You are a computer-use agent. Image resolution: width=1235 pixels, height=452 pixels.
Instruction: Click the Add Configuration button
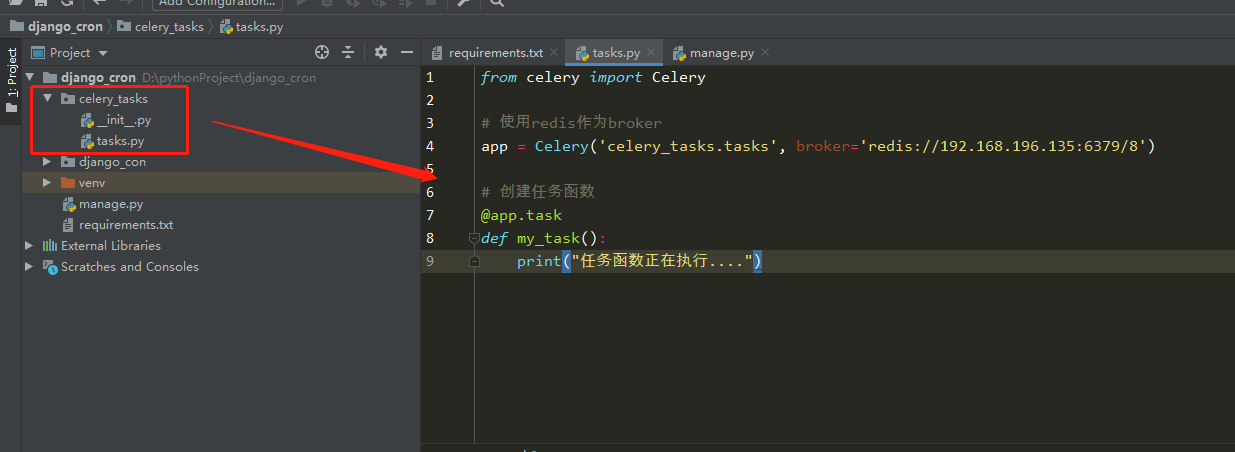click(x=216, y=3)
